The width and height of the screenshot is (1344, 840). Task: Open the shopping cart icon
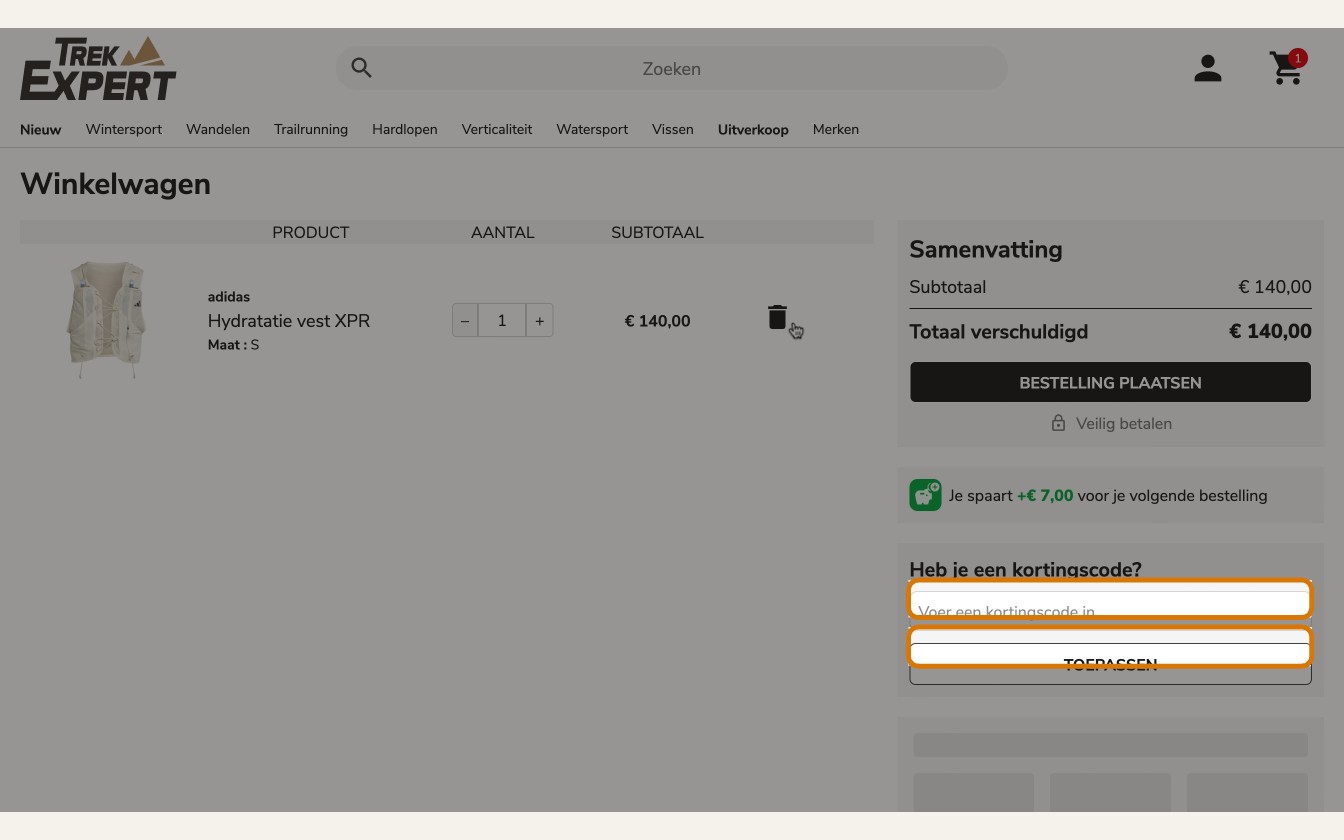point(1287,68)
